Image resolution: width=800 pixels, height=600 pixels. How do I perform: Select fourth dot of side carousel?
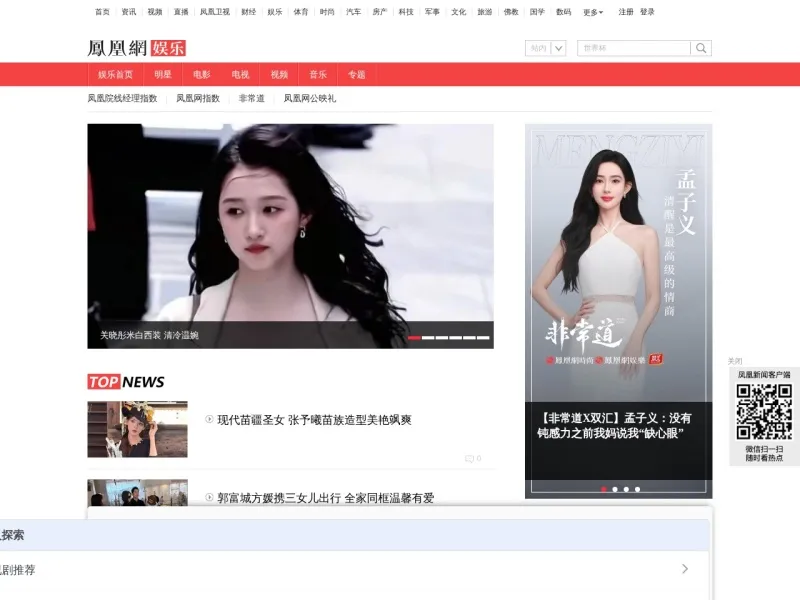tap(637, 489)
